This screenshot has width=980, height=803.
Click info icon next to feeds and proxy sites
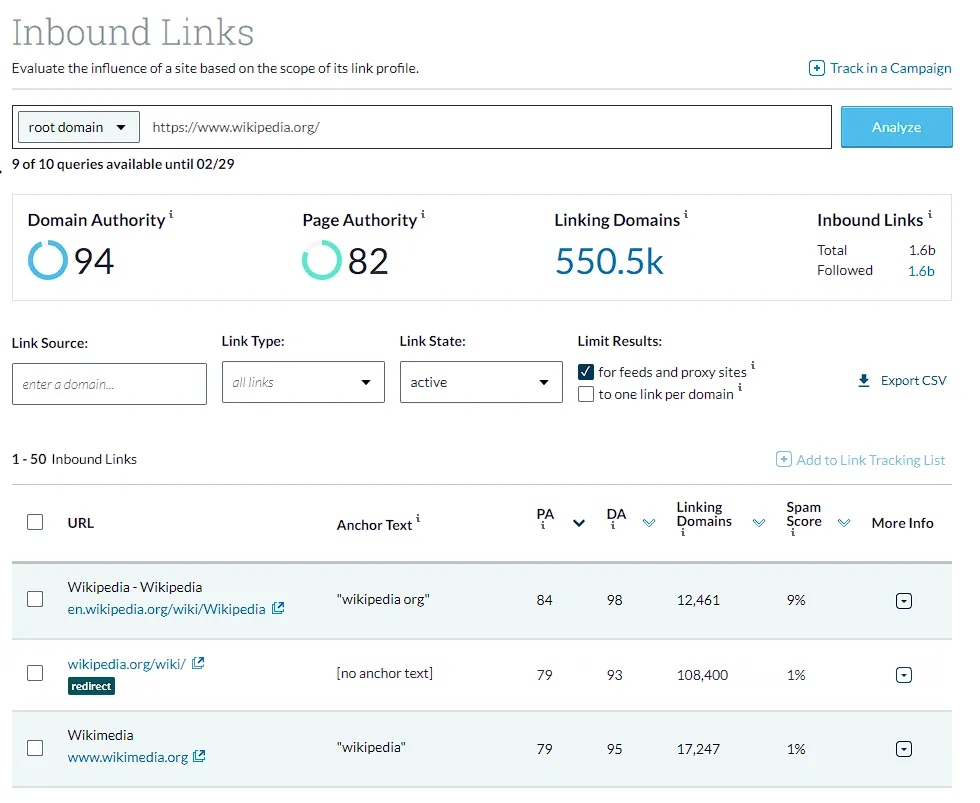(x=752, y=365)
